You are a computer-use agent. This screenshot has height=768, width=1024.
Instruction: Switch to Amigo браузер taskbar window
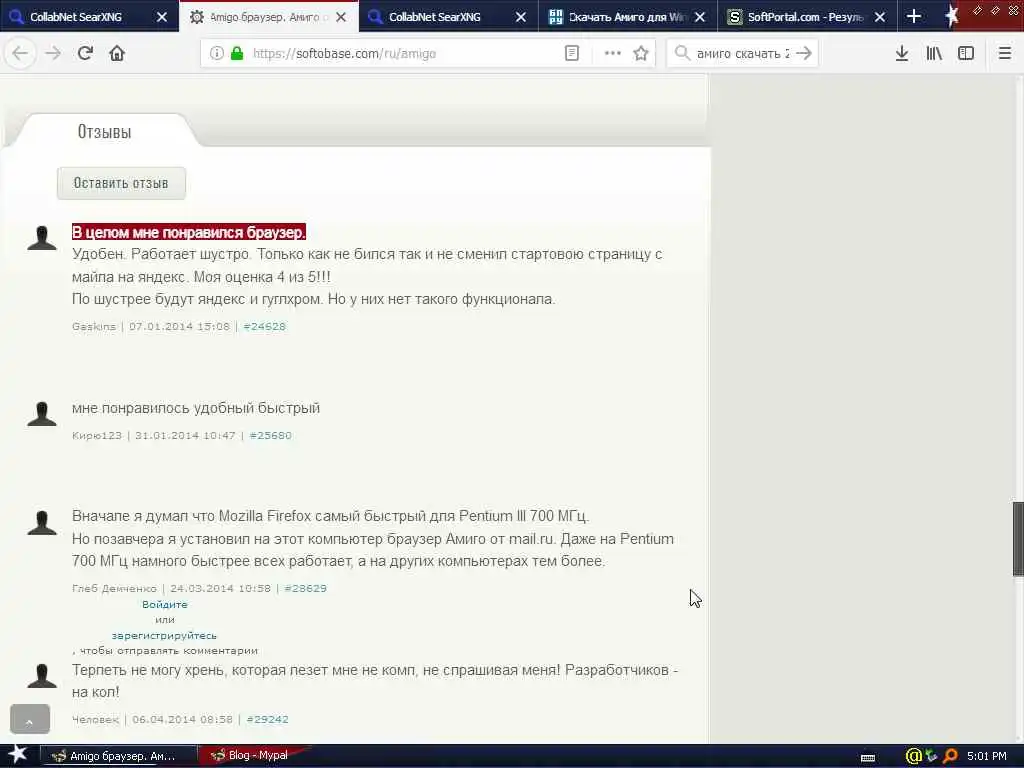click(119, 756)
